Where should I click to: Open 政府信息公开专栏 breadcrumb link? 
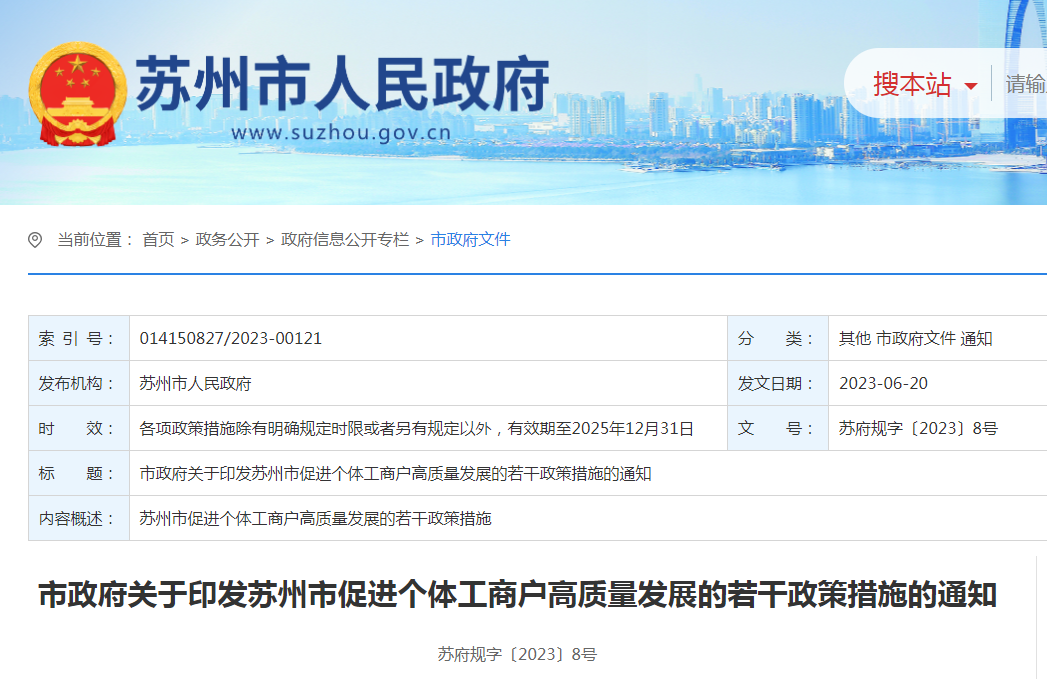(x=345, y=240)
